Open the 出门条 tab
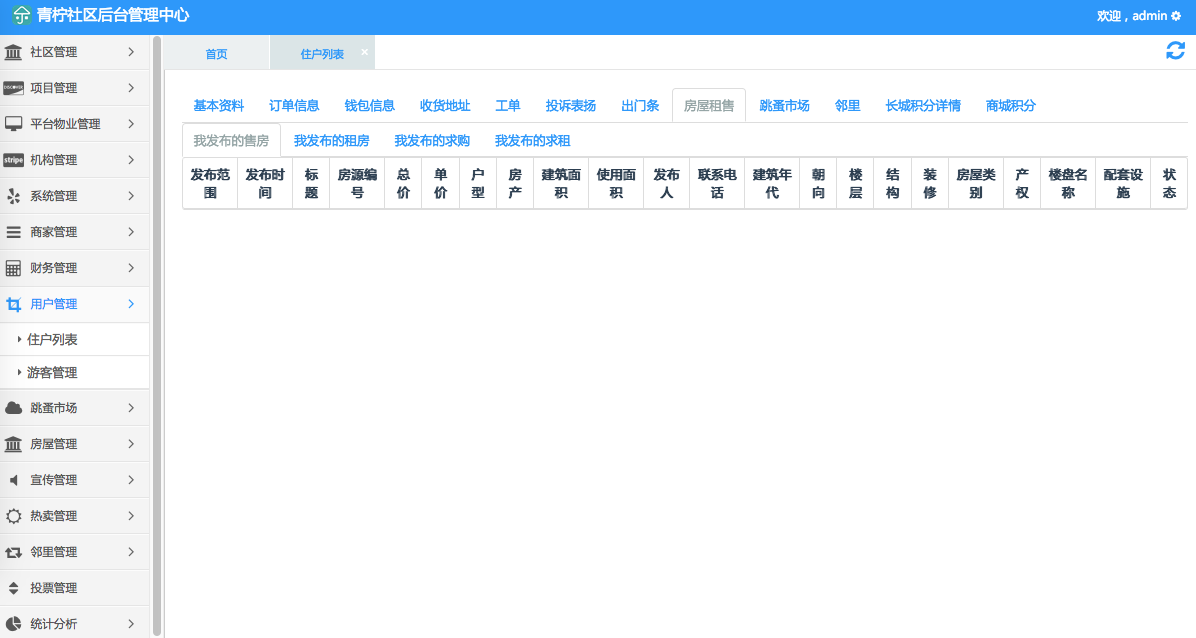1196x638 pixels. pos(640,105)
